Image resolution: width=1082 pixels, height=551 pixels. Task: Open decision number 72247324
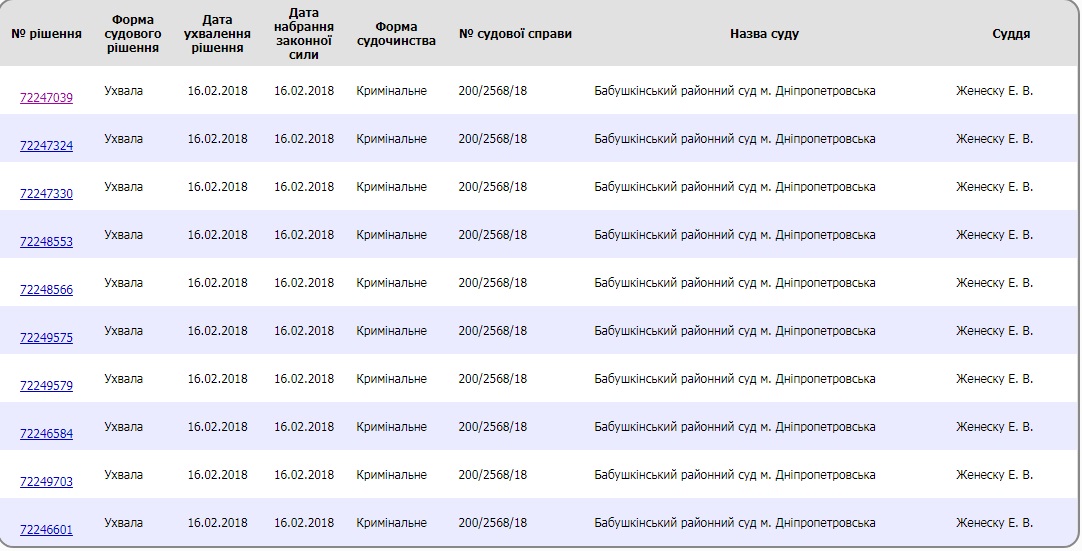pos(46,146)
